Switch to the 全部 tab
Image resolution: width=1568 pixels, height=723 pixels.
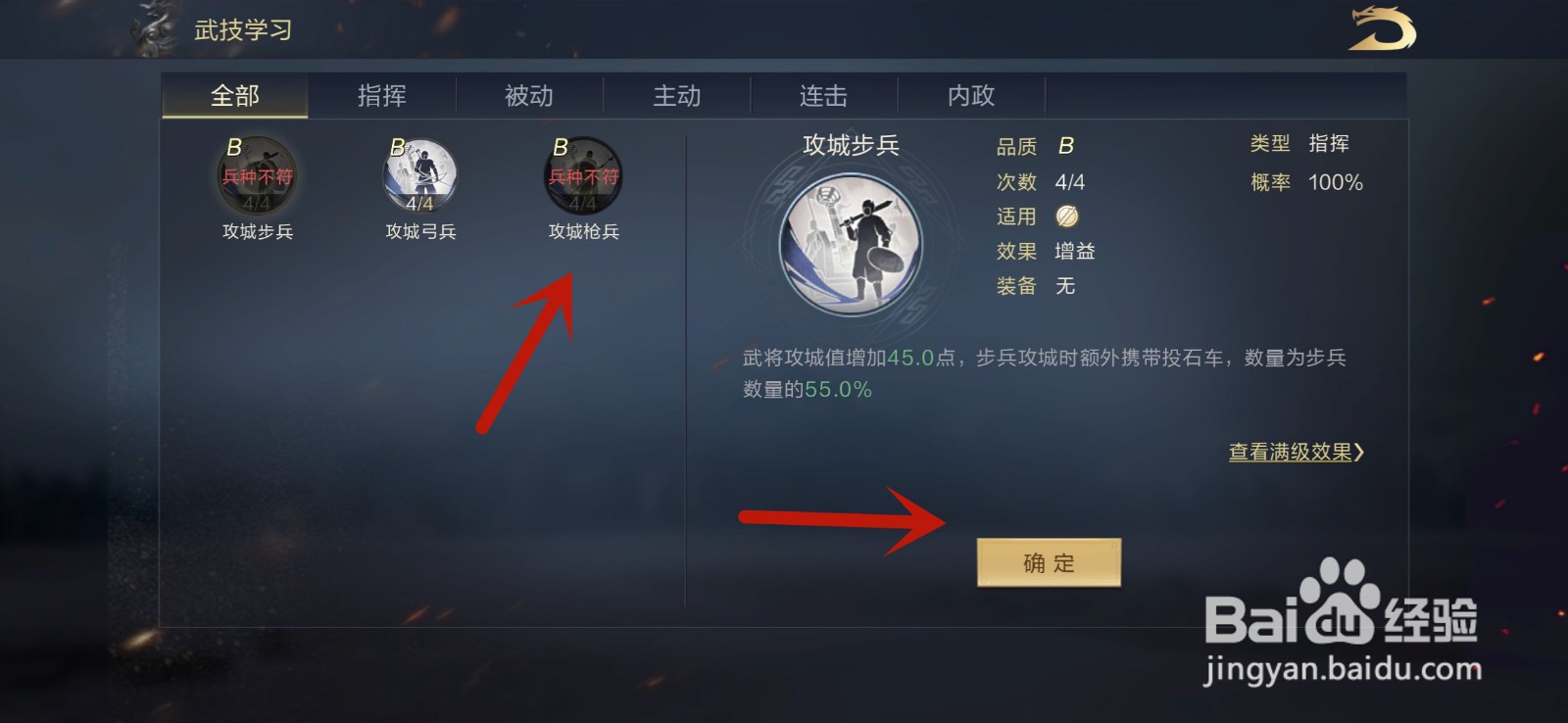pyautogui.click(x=235, y=96)
